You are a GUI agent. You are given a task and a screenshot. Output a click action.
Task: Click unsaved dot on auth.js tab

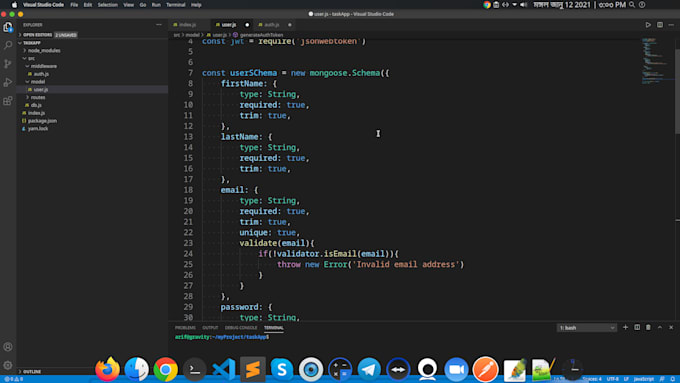[290, 25]
